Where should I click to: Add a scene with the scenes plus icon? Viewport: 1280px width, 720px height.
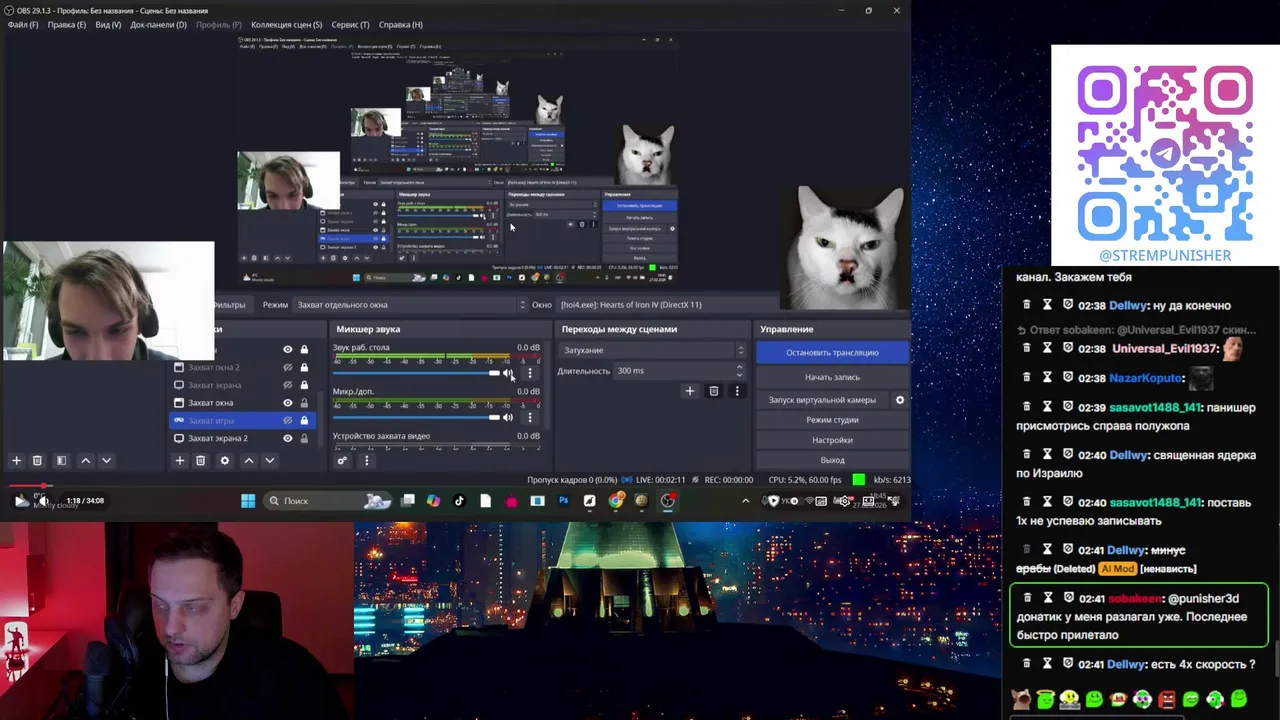click(16, 460)
